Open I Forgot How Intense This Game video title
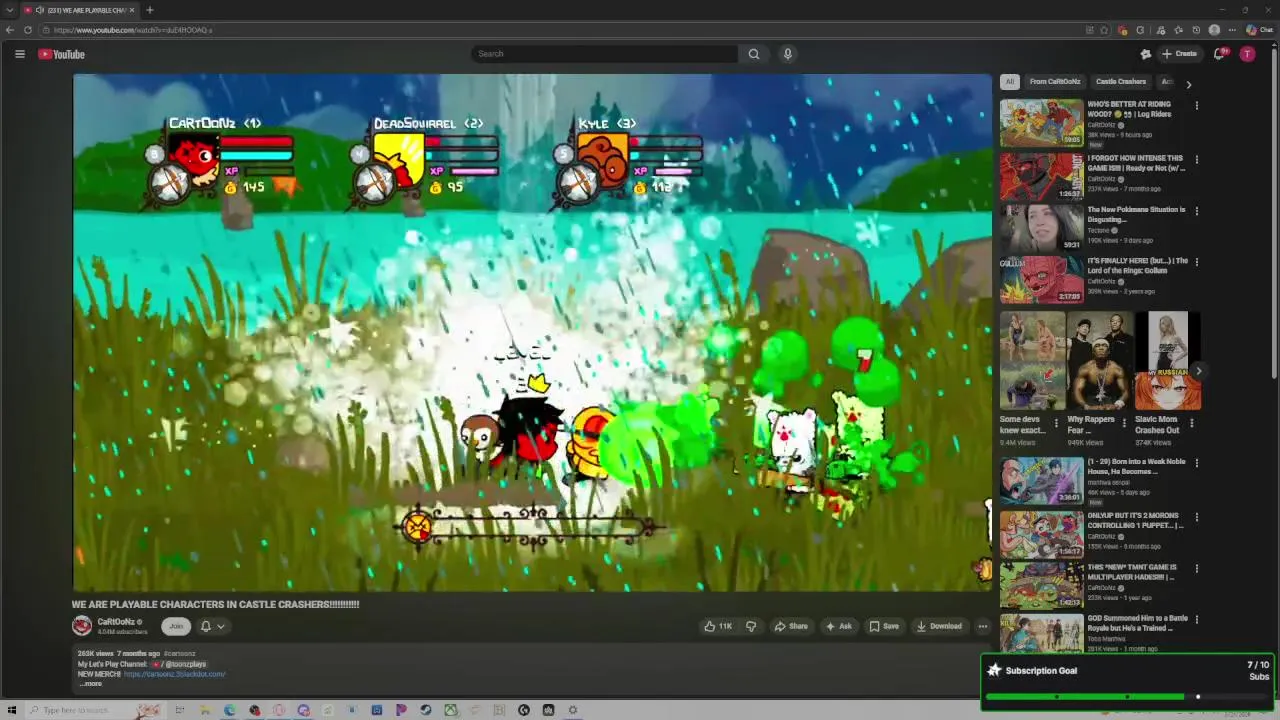The height and width of the screenshot is (720, 1280). pos(1136,163)
